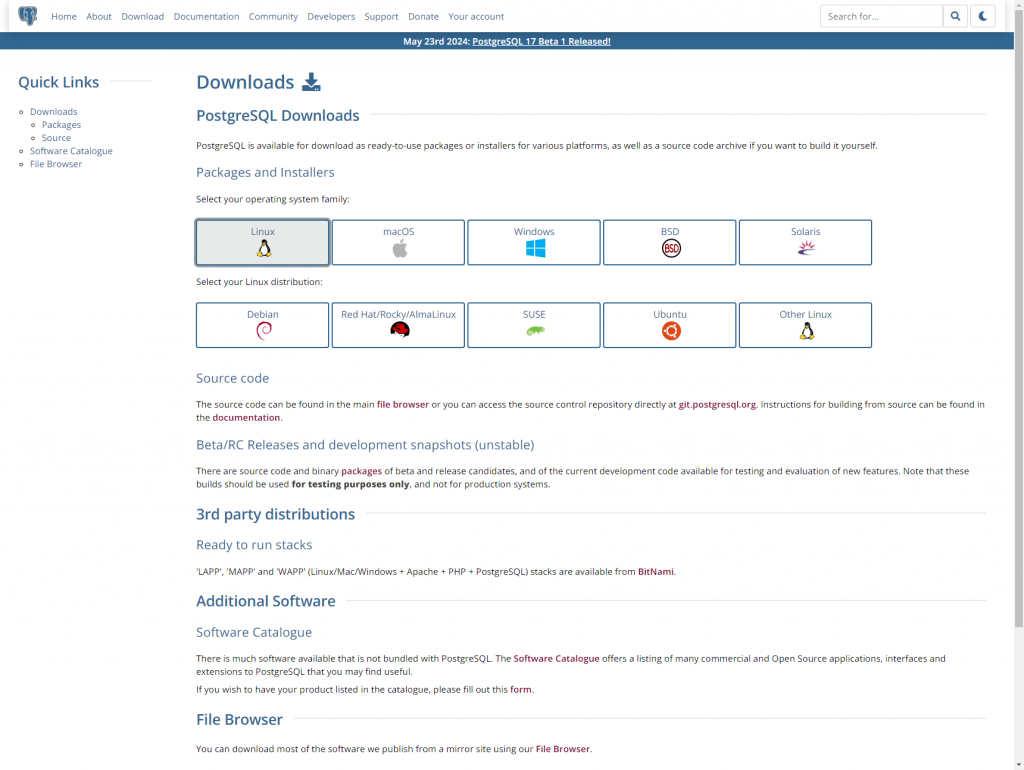Screen dimensions: 1024x770
Task: Click the search magnifier button
Action: (x=955, y=16)
